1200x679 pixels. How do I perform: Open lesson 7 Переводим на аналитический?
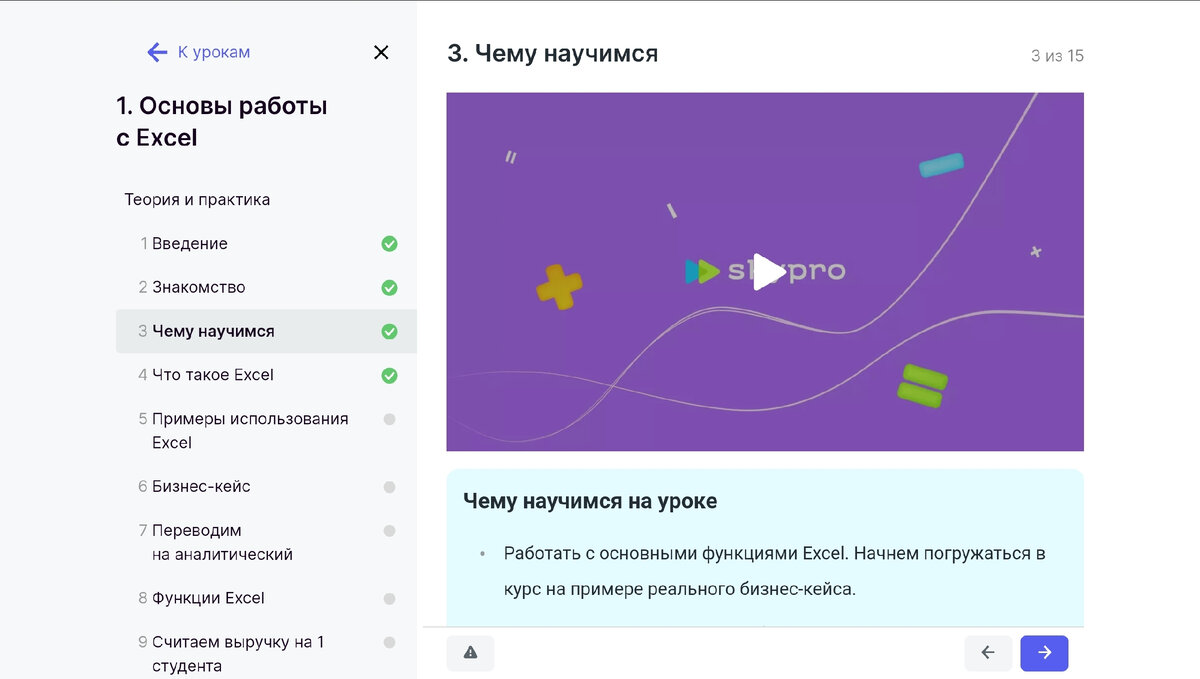pyautogui.click(x=266, y=542)
